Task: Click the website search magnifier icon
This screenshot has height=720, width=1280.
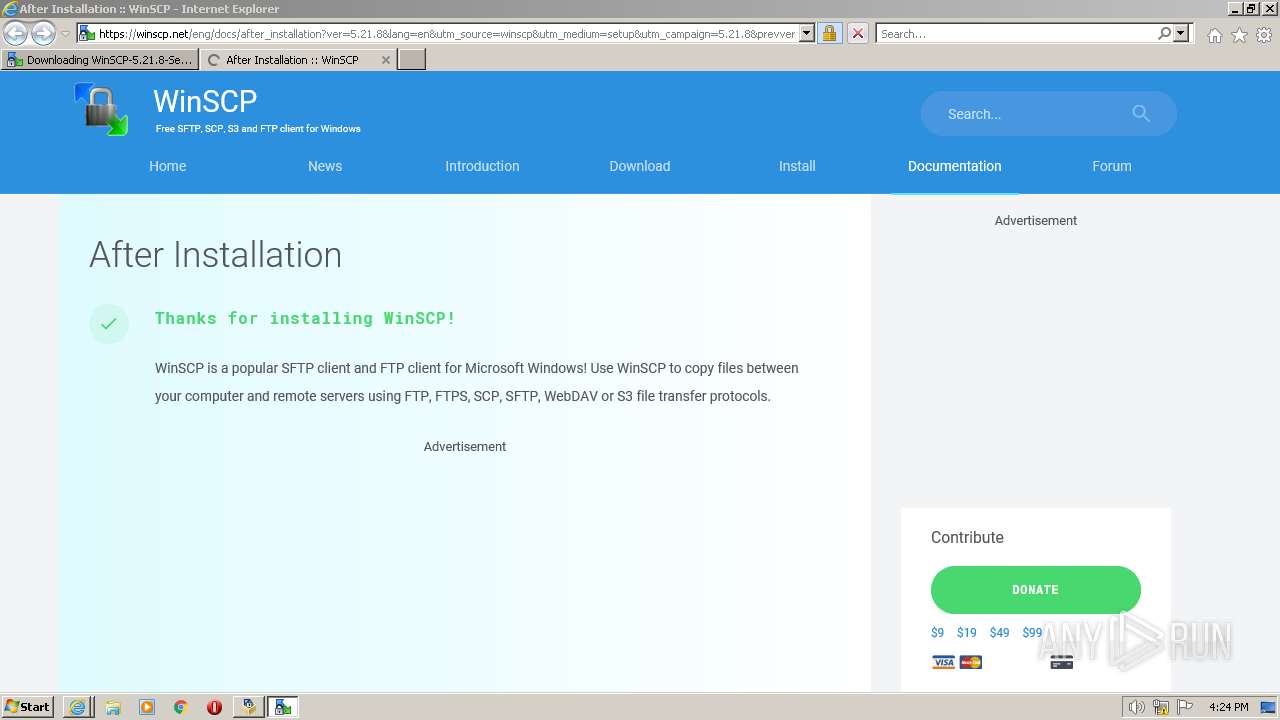Action: tap(1141, 114)
